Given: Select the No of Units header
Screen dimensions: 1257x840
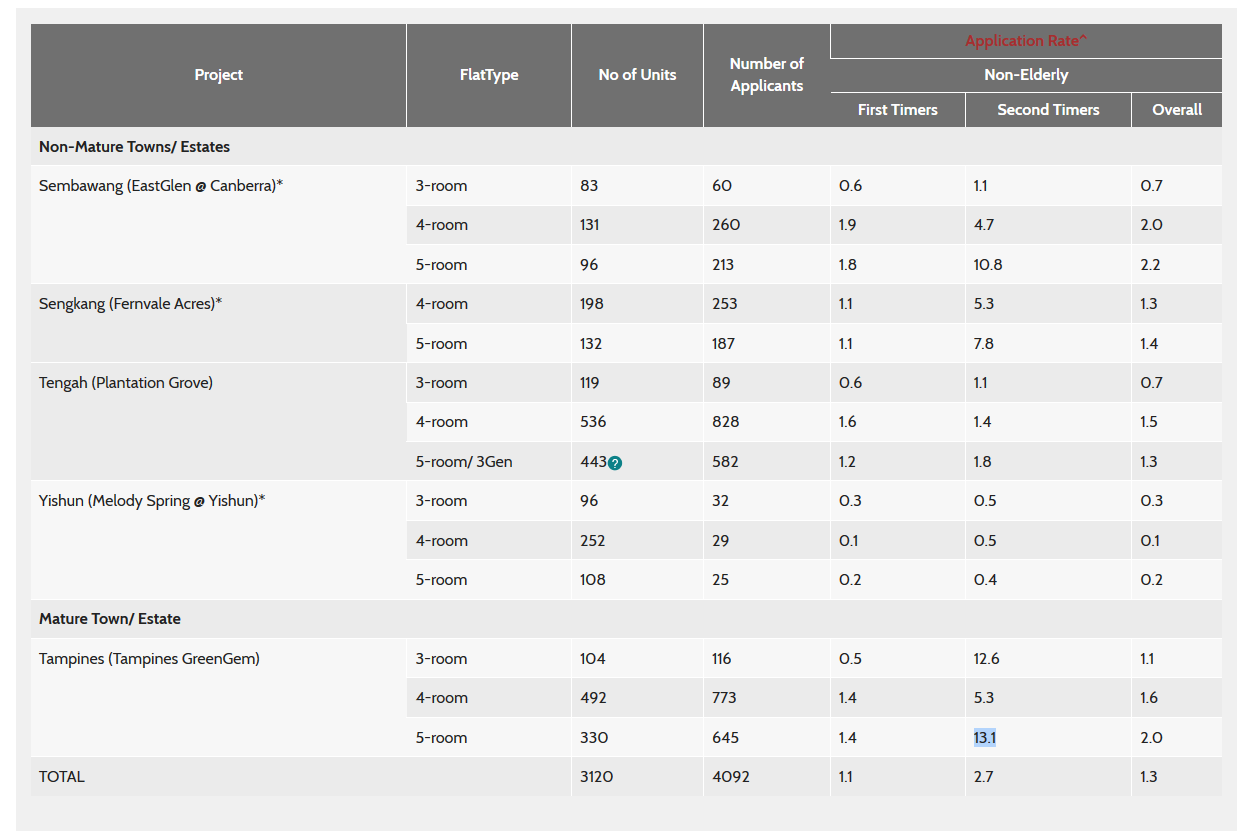Looking at the screenshot, I should [637, 75].
